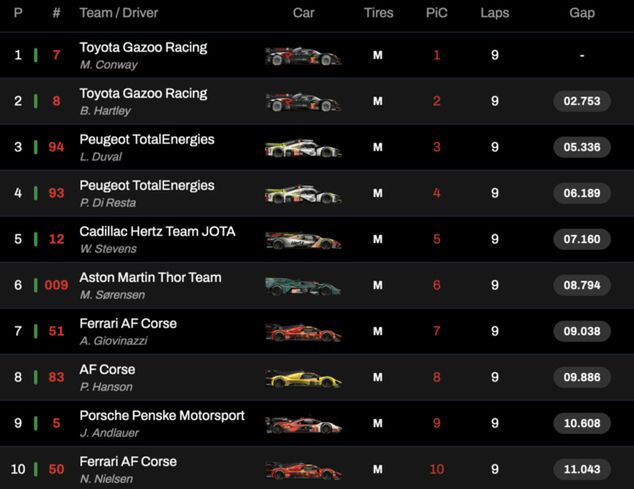634x489 pixels.
Task: Click the #7 Toyota car image
Action: (x=303, y=56)
